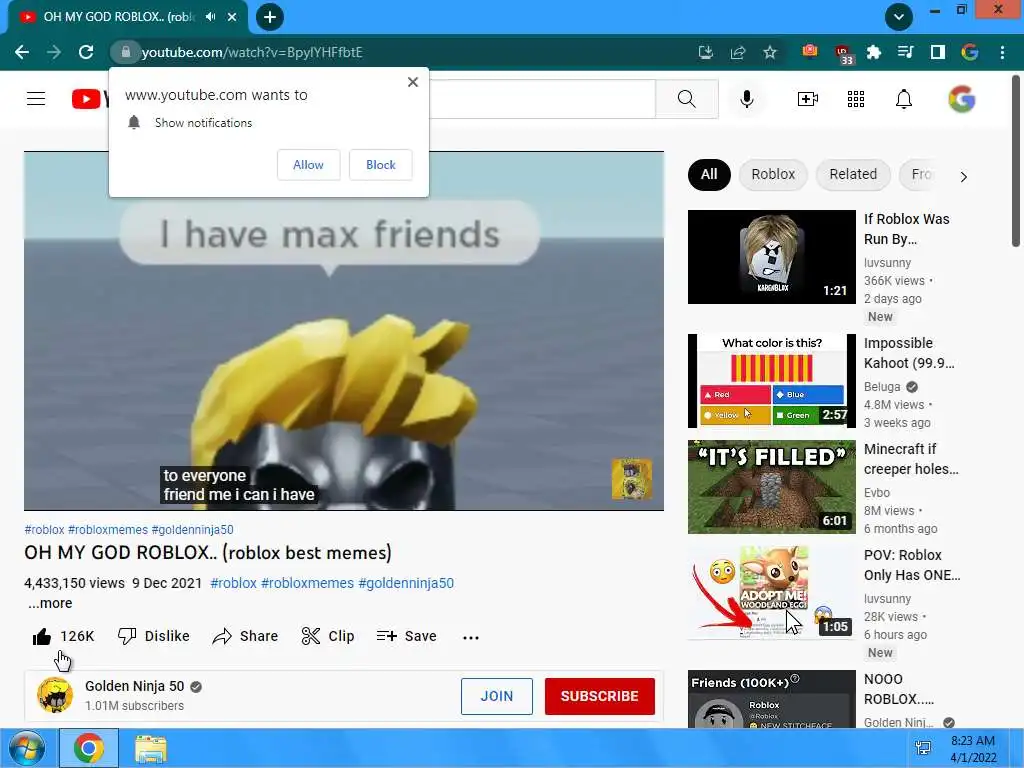Expand the description with ...more
The width and height of the screenshot is (1024, 768).
50,603
